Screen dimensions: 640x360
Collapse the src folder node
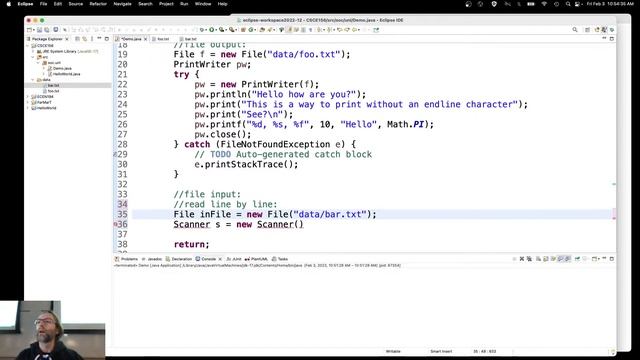33,57
